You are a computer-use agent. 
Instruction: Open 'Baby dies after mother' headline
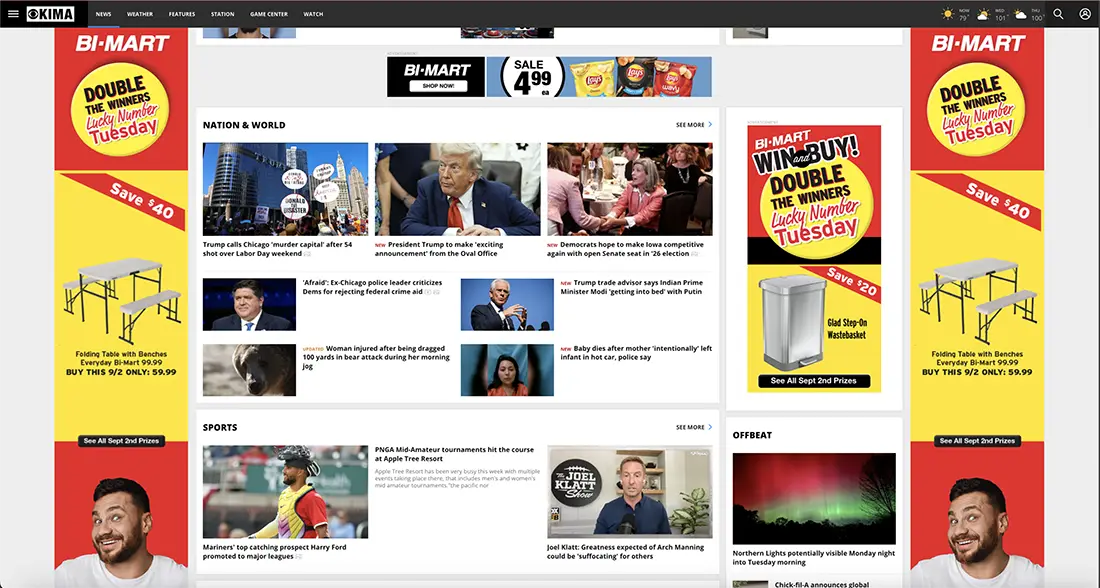636,353
